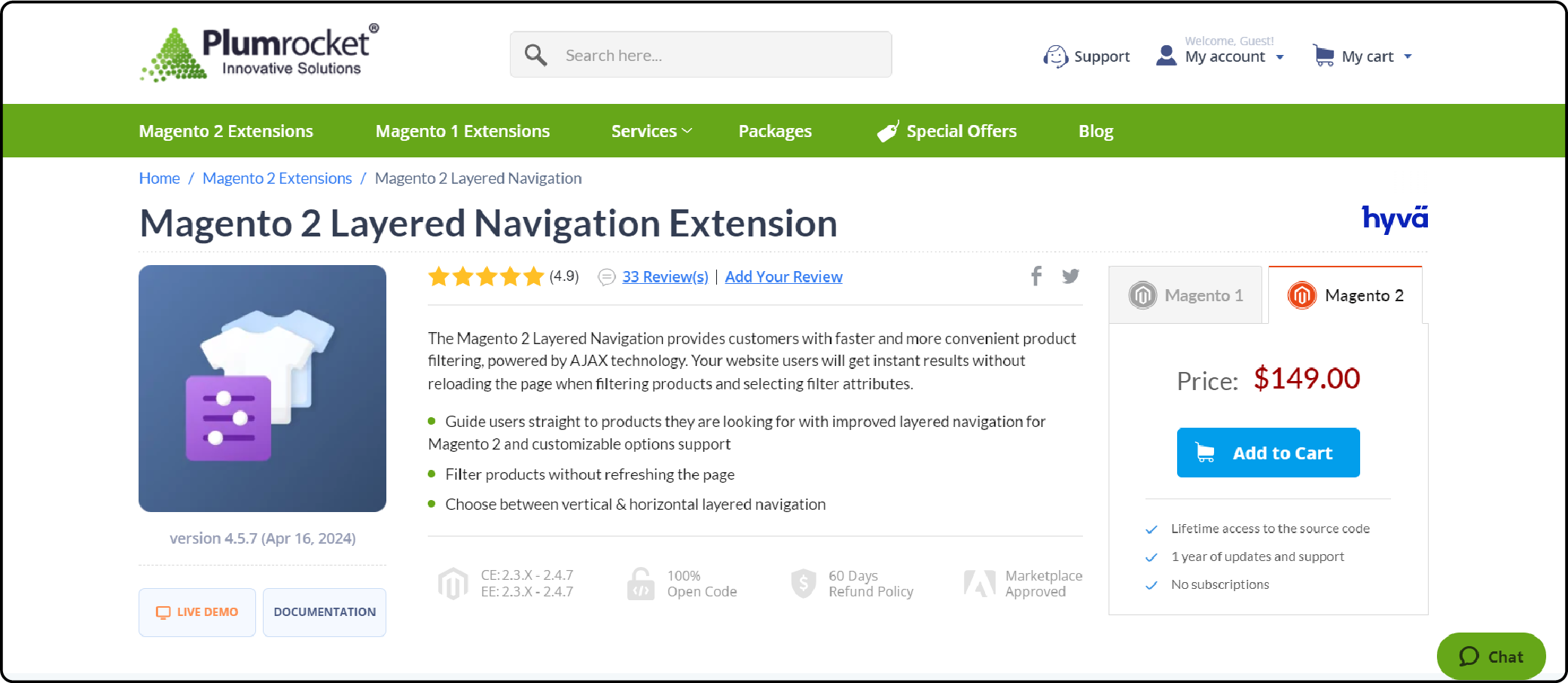Go to Magento 2 Extensions breadcrumb
1568x683 pixels.
coord(277,178)
